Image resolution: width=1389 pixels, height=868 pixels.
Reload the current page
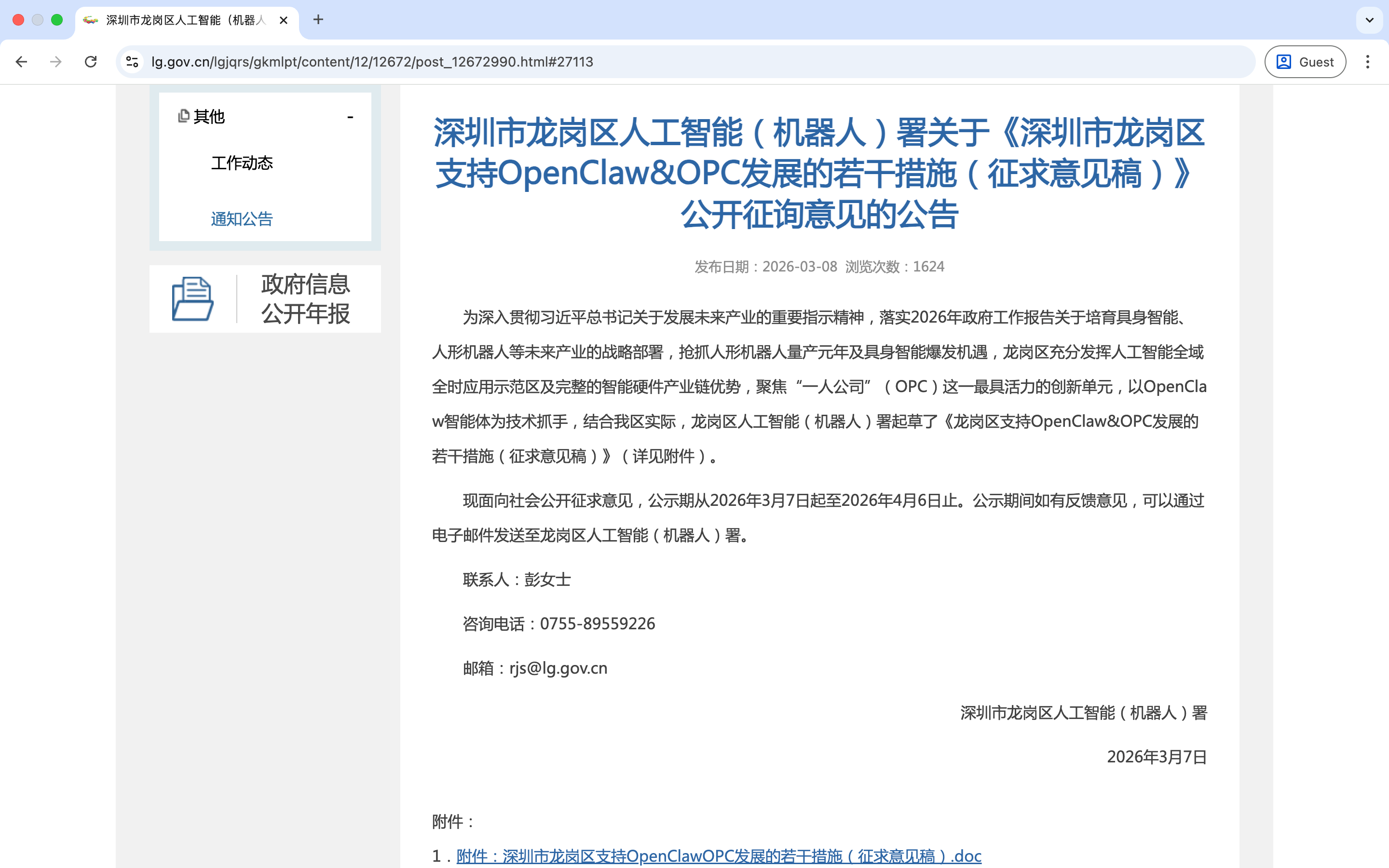(91, 62)
